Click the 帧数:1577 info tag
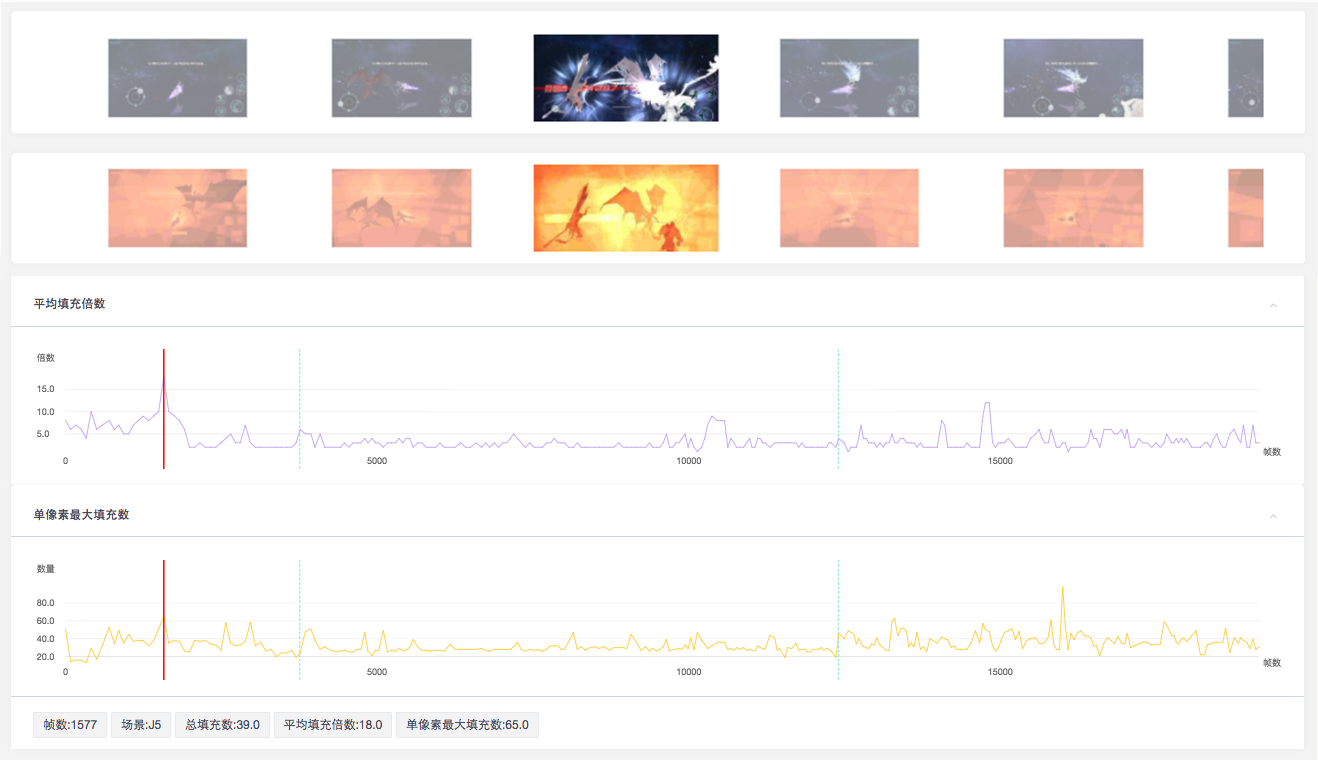This screenshot has width=1318, height=760. pyautogui.click(x=70, y=725)
